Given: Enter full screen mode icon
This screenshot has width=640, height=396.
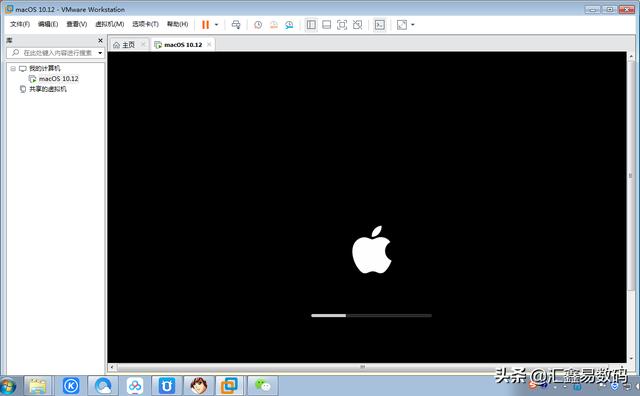Looking at the screenshot, I should pos(342,25).
